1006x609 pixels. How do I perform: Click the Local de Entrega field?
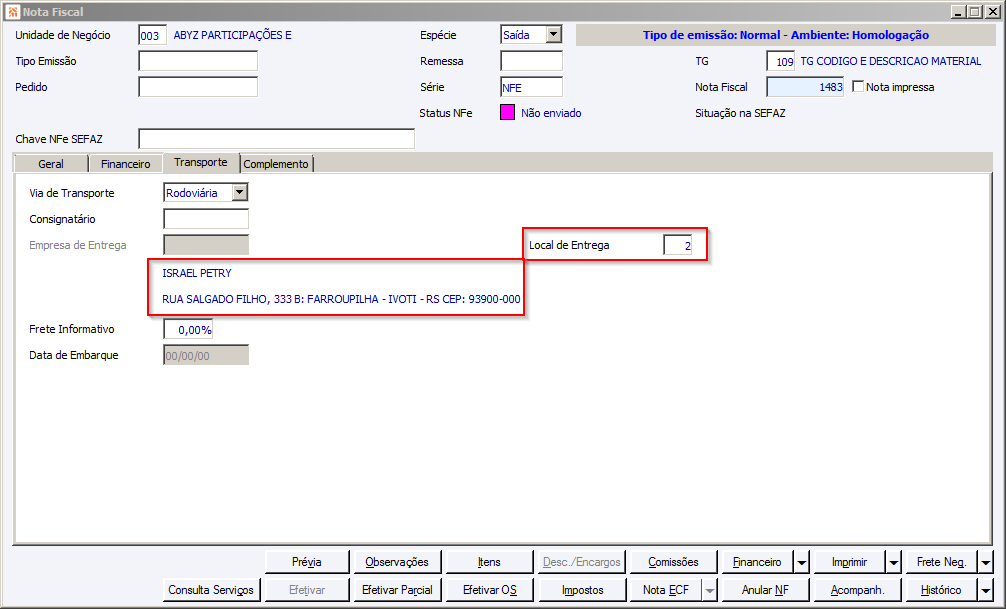point(678,245)
